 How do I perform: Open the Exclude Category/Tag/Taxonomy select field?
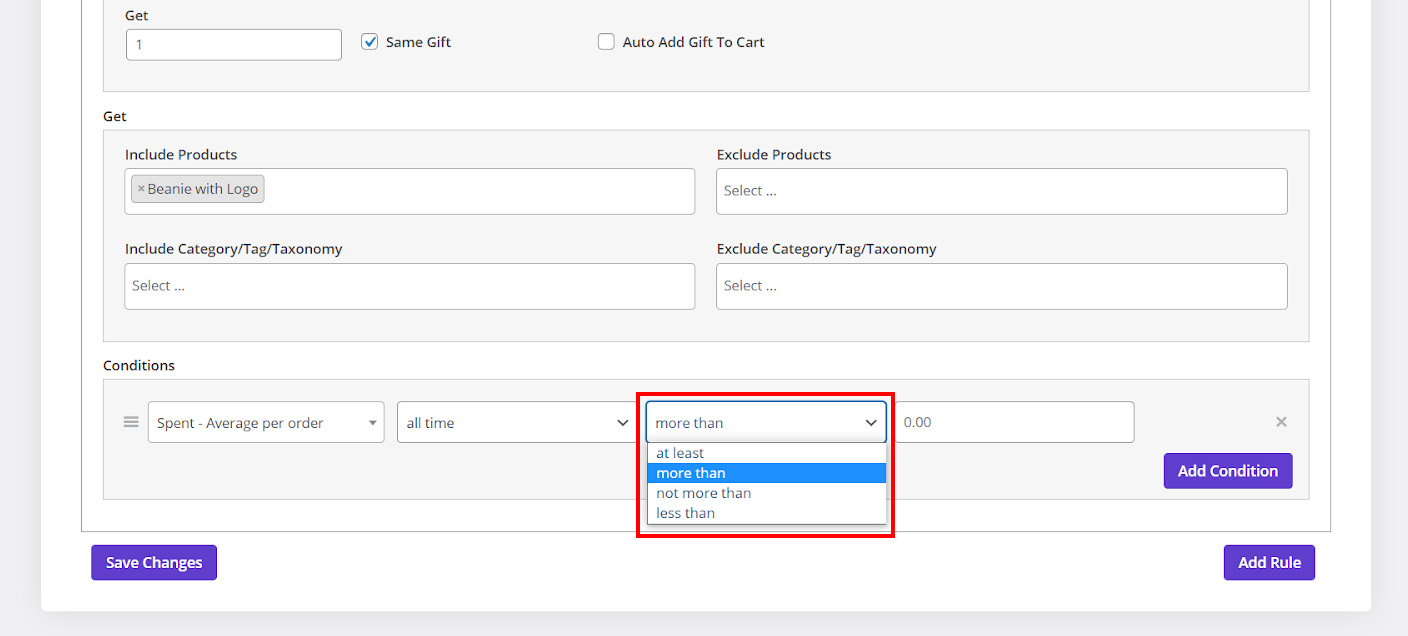(1001, 286)
